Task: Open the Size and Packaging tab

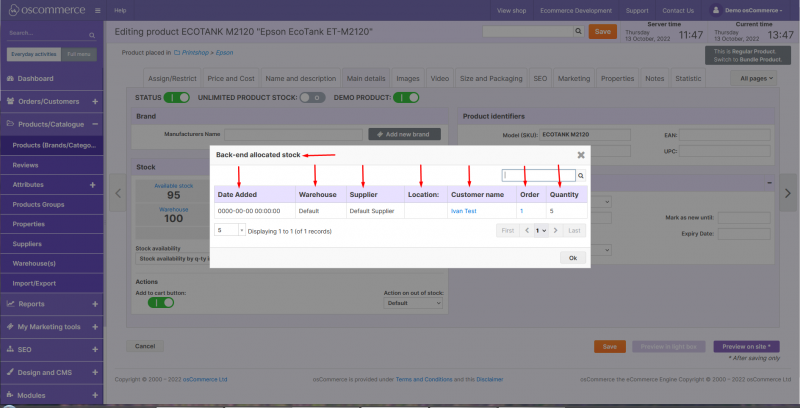Action: point(490,77)
